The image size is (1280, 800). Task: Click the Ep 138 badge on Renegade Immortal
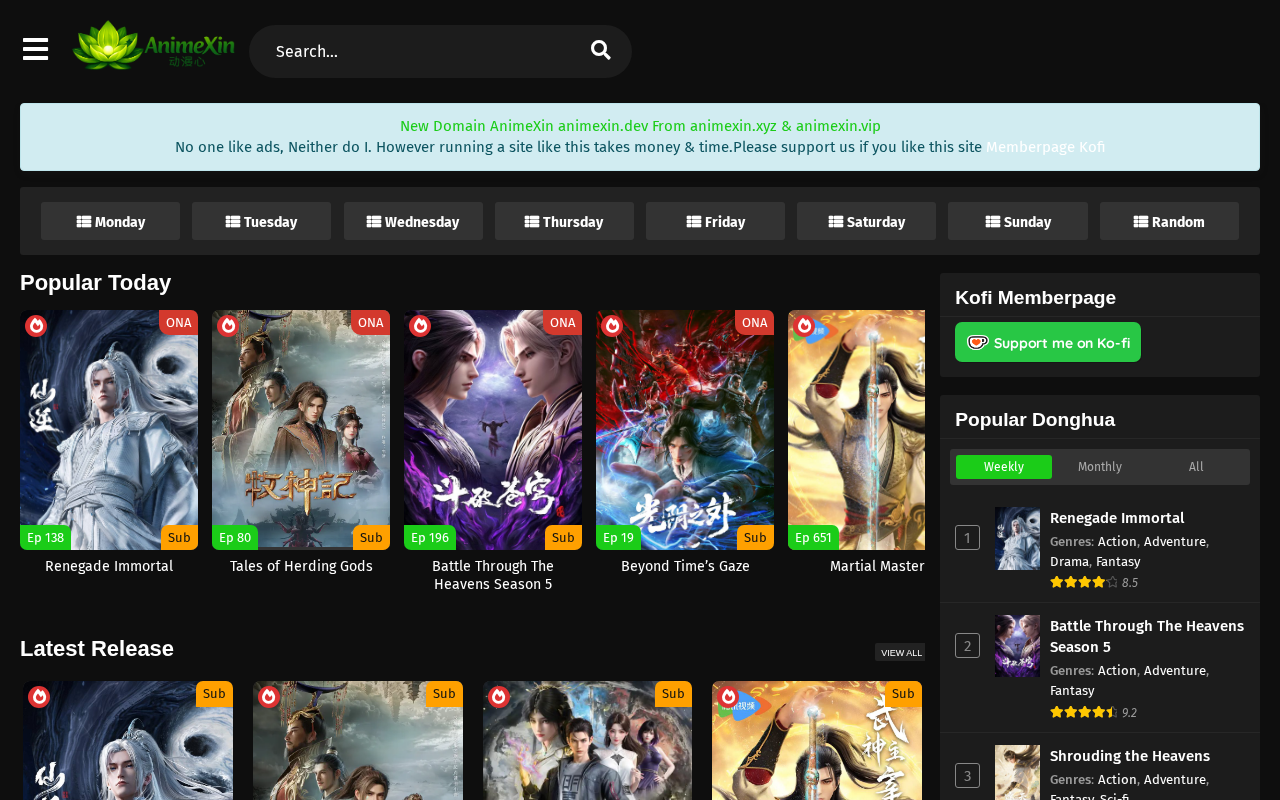tap(45, 538)
